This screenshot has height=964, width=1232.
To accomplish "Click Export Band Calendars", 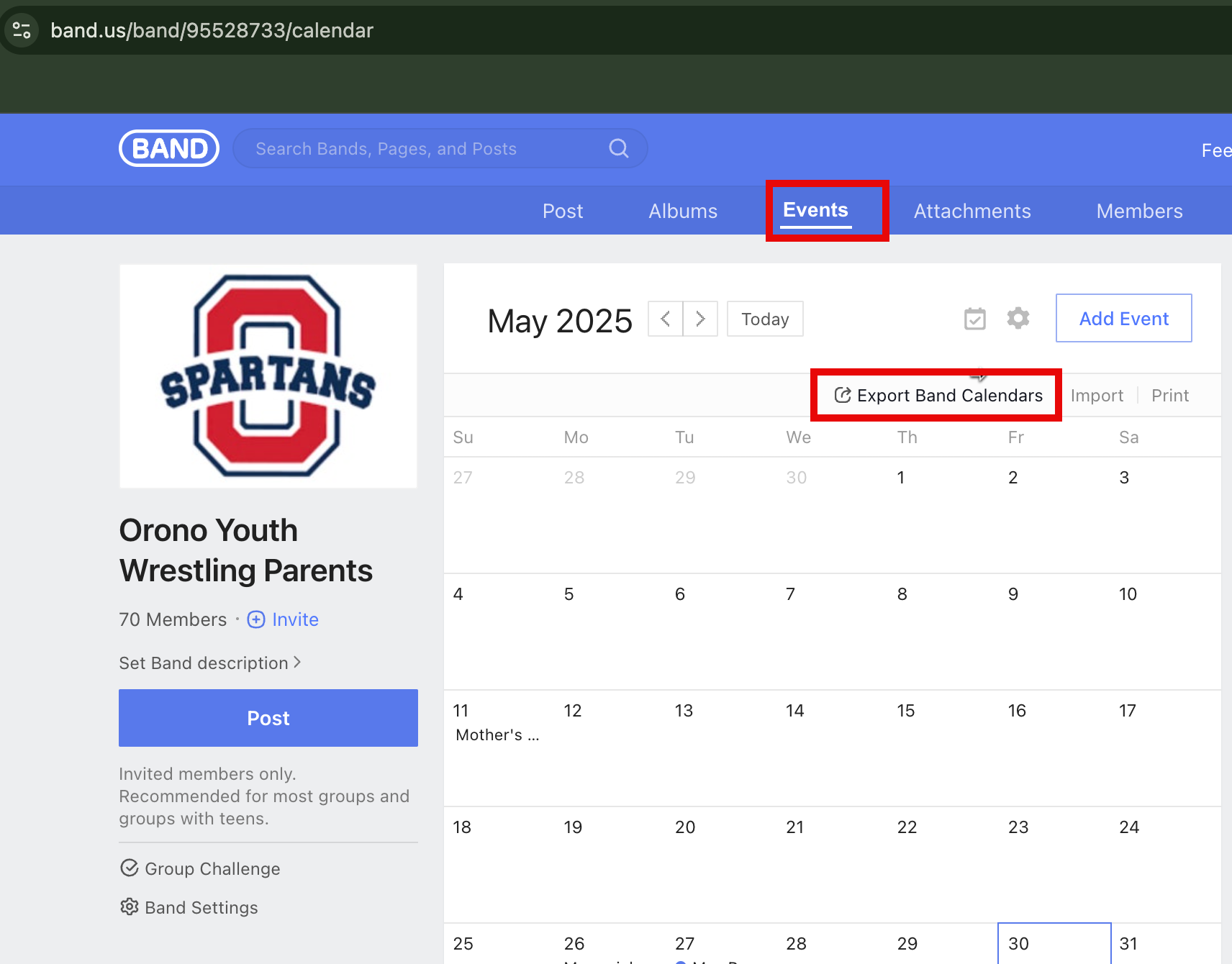I will coord(938,395).
